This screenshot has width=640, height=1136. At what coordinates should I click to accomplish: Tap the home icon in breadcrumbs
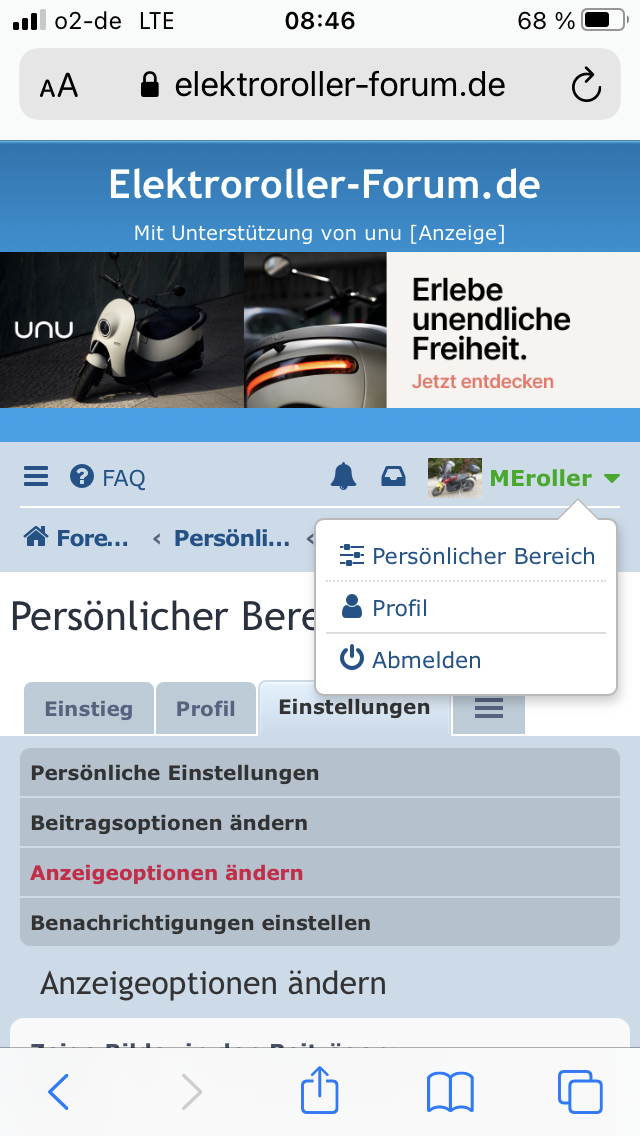(x=37, y=538)
